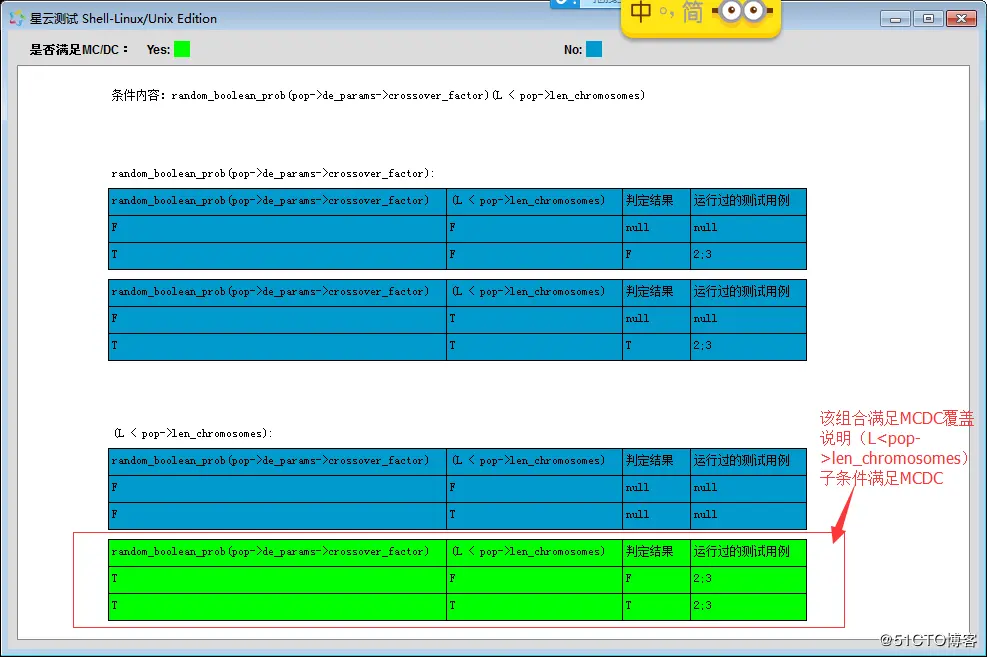Minimize the 星云测试 window

tap(895, 19)
